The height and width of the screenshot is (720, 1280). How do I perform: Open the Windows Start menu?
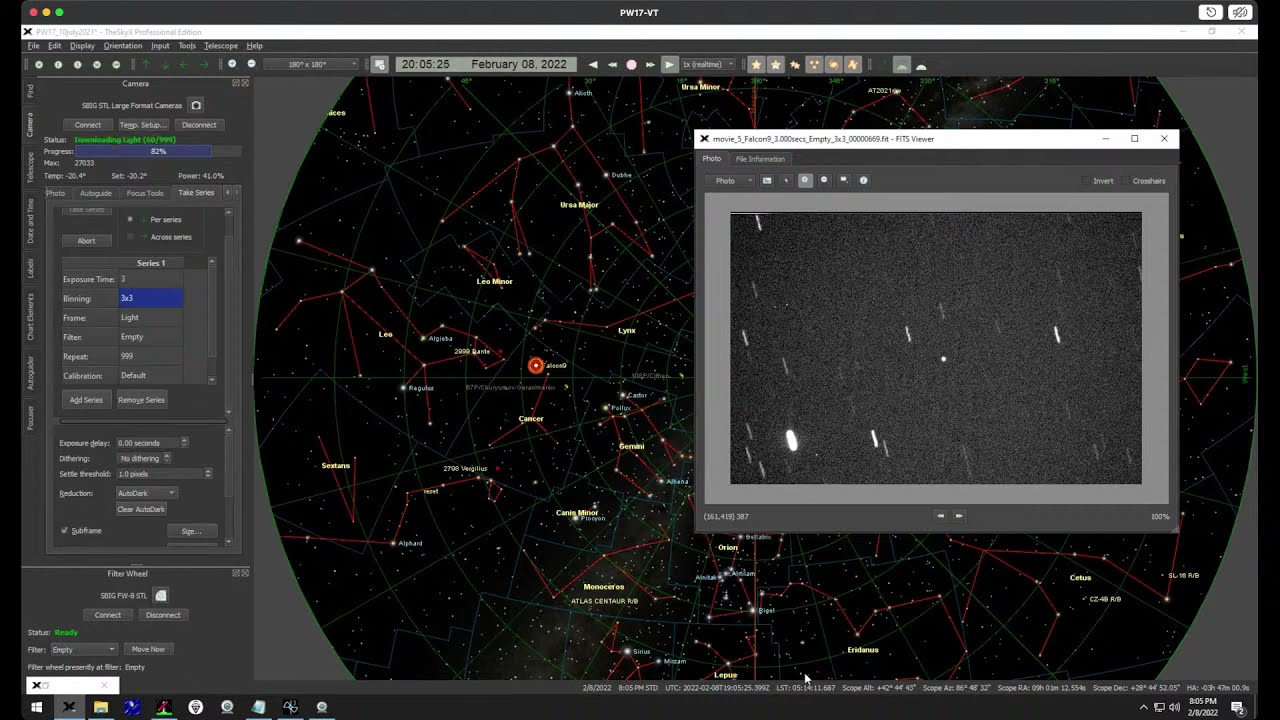[36, 707]
